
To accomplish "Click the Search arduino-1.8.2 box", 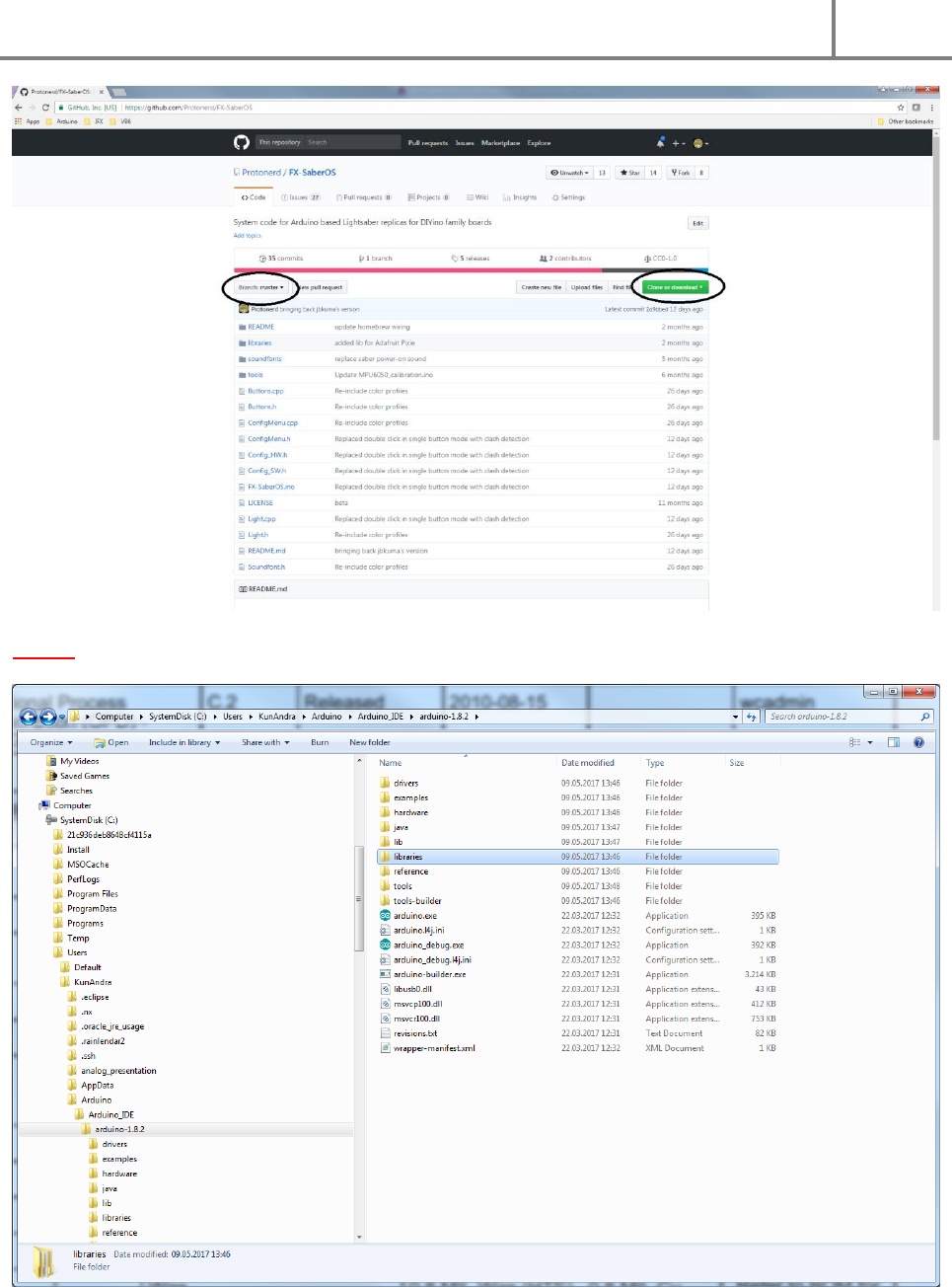I will 849,717.
